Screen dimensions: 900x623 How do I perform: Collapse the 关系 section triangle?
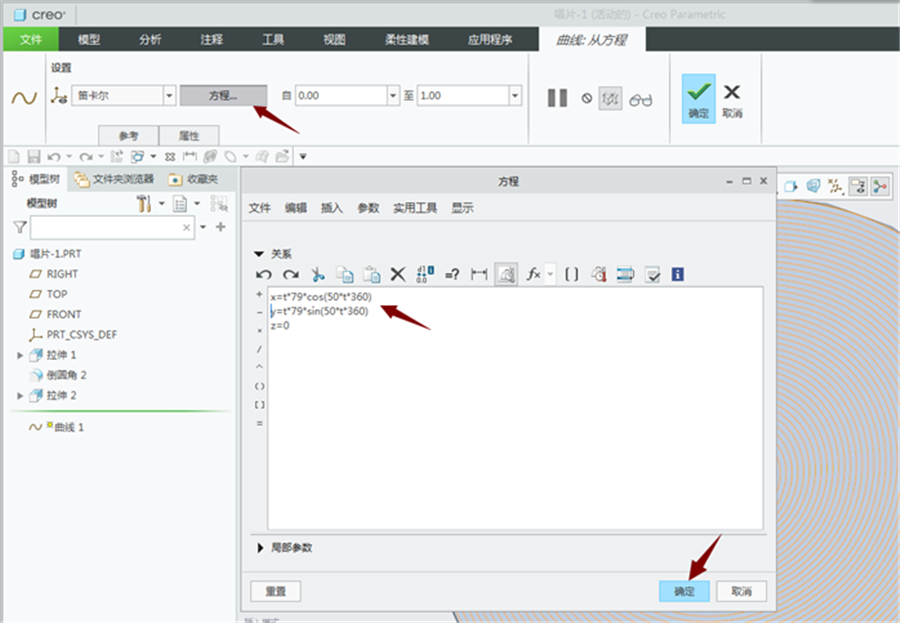[259, 254]
